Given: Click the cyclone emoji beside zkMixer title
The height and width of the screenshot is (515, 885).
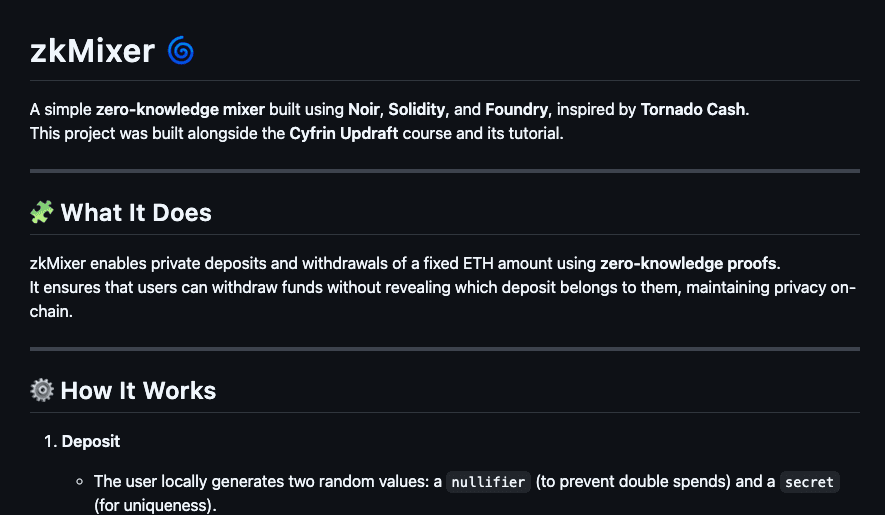Looking at the screenshot, I should coord(180,50).
